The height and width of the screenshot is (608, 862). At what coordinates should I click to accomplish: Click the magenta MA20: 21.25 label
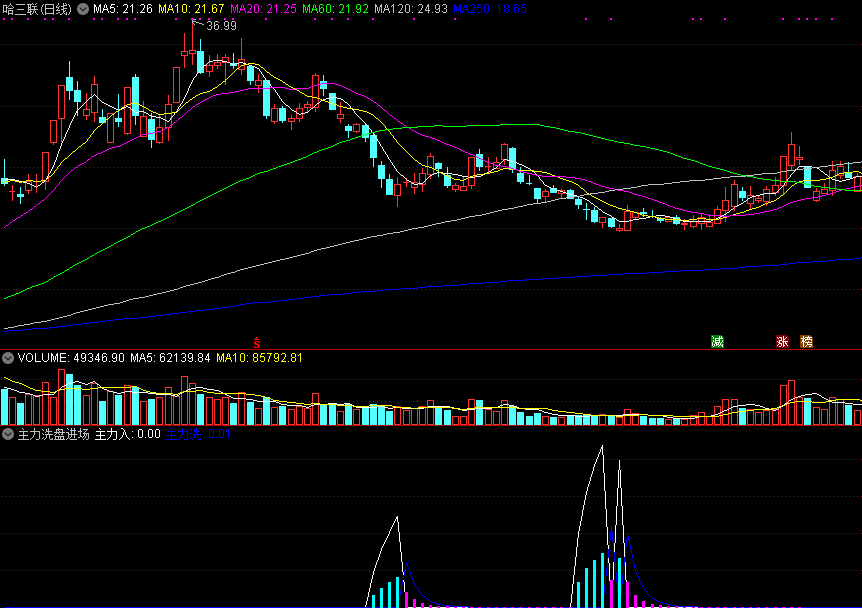point(263,9)
